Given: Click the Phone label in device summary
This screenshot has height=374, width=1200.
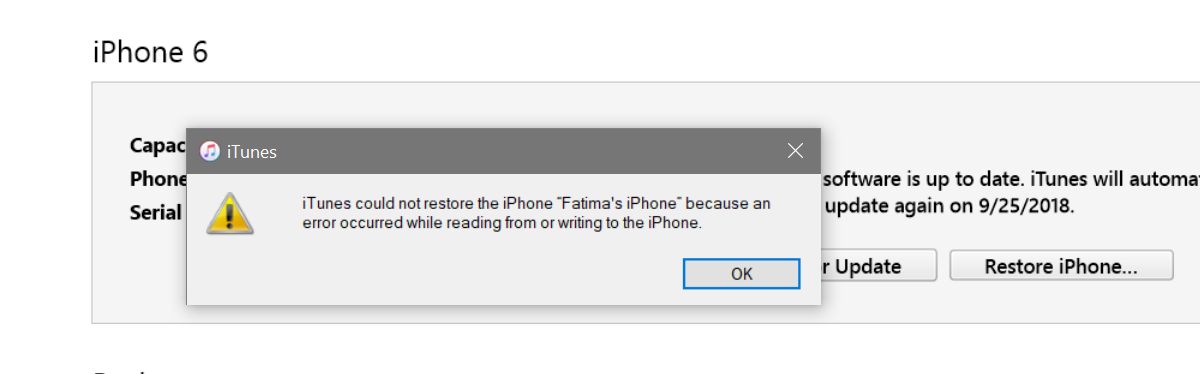Looking at the screenshot, I should (158, 179).
